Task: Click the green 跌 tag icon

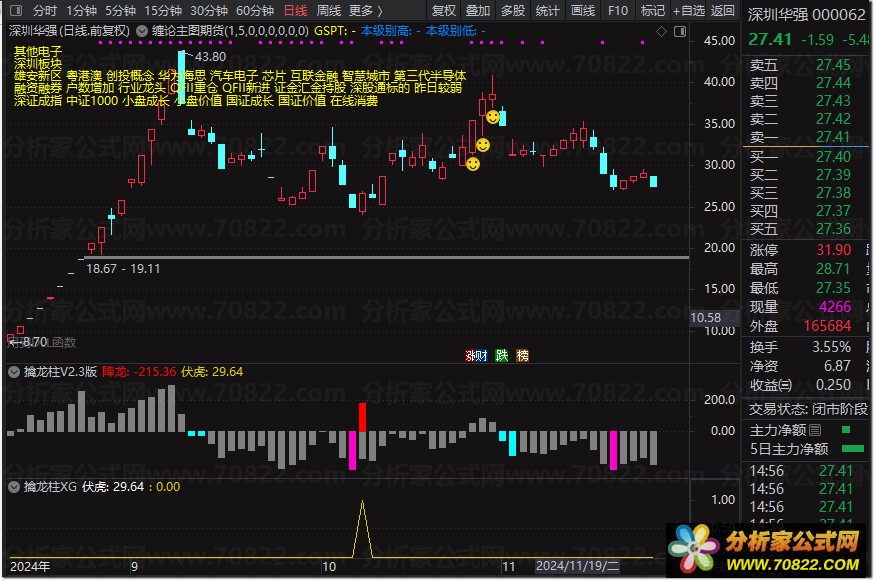Action: [502, 355]
